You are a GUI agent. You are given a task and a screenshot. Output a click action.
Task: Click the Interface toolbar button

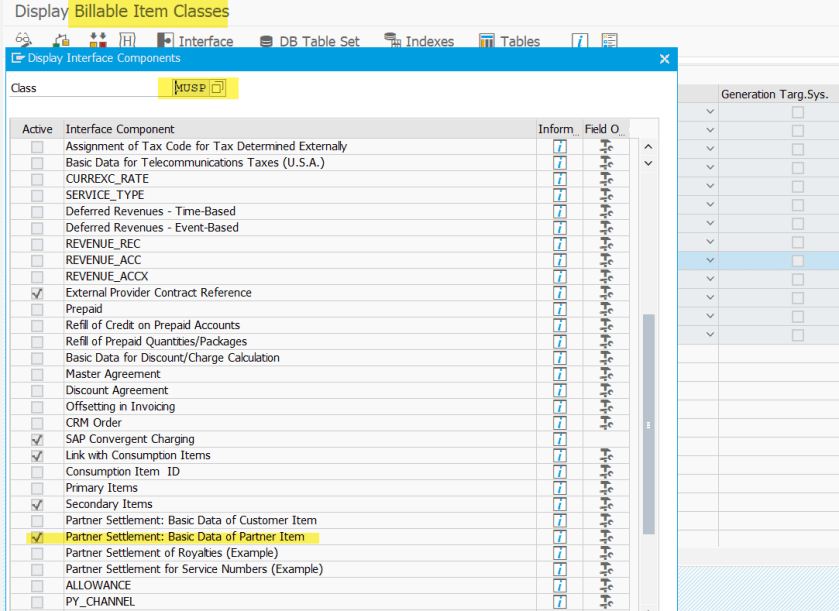click(195, 41)
